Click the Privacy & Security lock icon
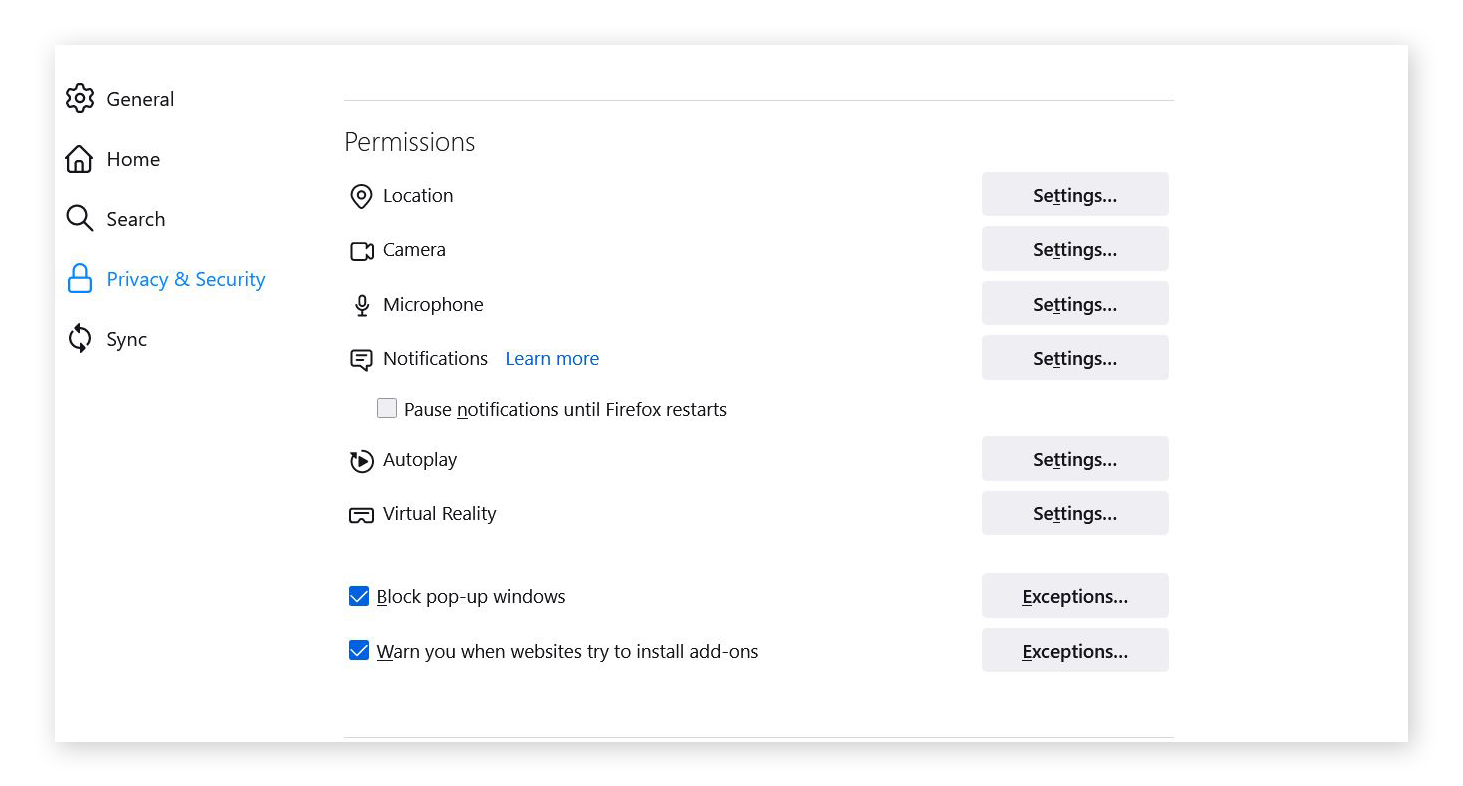Viewport: 1463px width, 786px height. coord(79,279)
